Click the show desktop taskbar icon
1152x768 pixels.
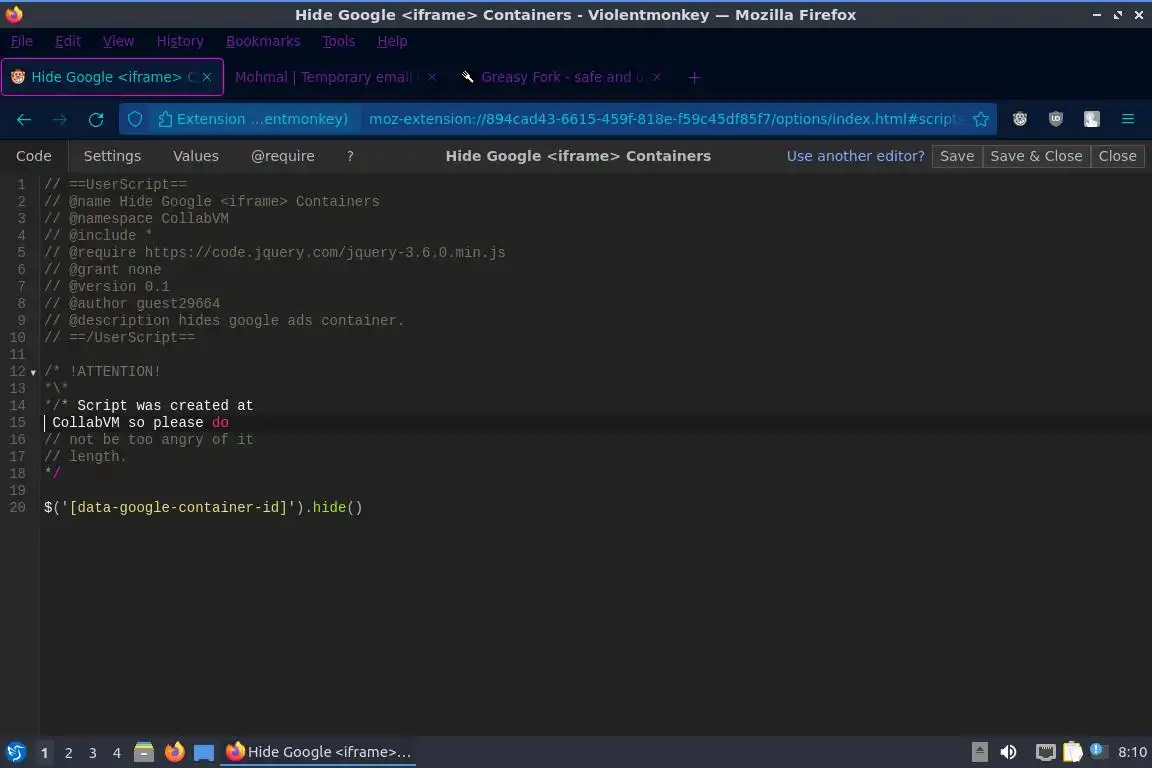point(204,752)
